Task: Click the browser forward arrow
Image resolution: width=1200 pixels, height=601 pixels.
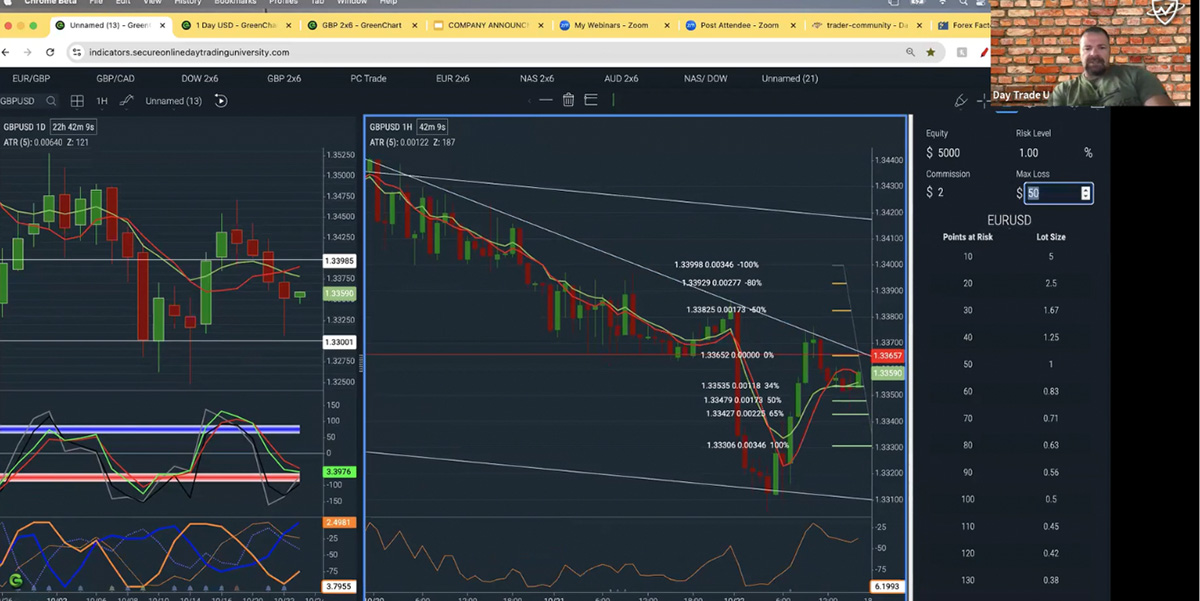Action: point(28,52)
